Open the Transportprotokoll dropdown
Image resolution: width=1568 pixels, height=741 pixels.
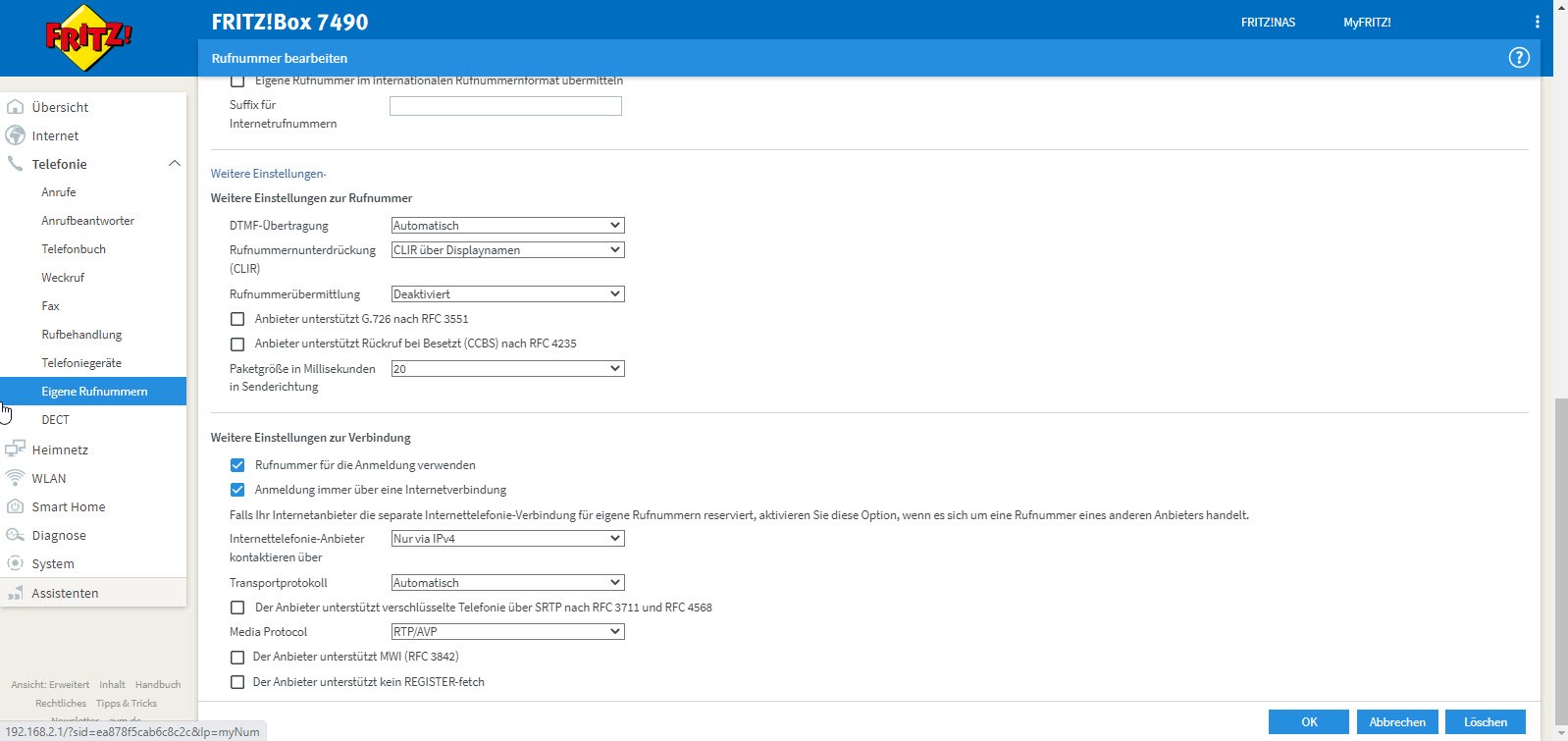point(507,583)
